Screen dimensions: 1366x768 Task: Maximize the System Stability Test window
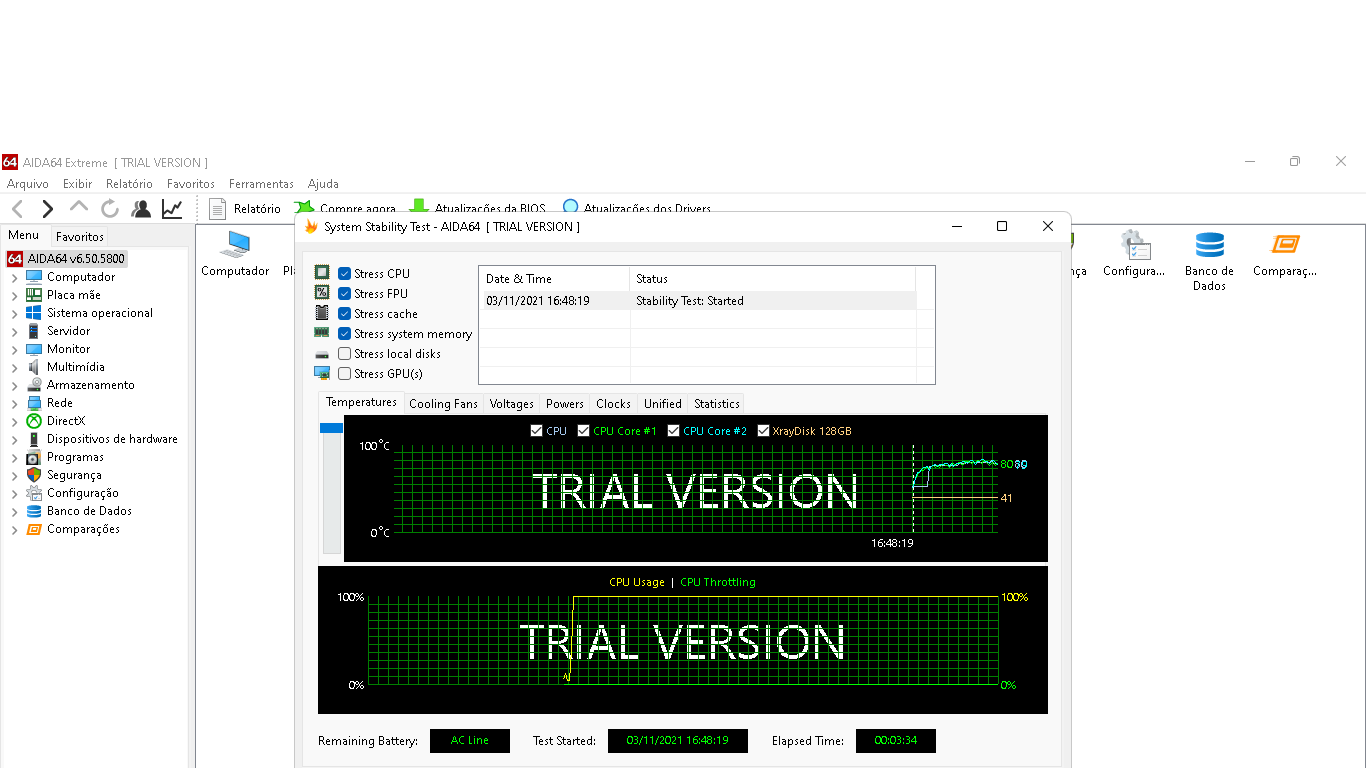tap(1002, 226)
